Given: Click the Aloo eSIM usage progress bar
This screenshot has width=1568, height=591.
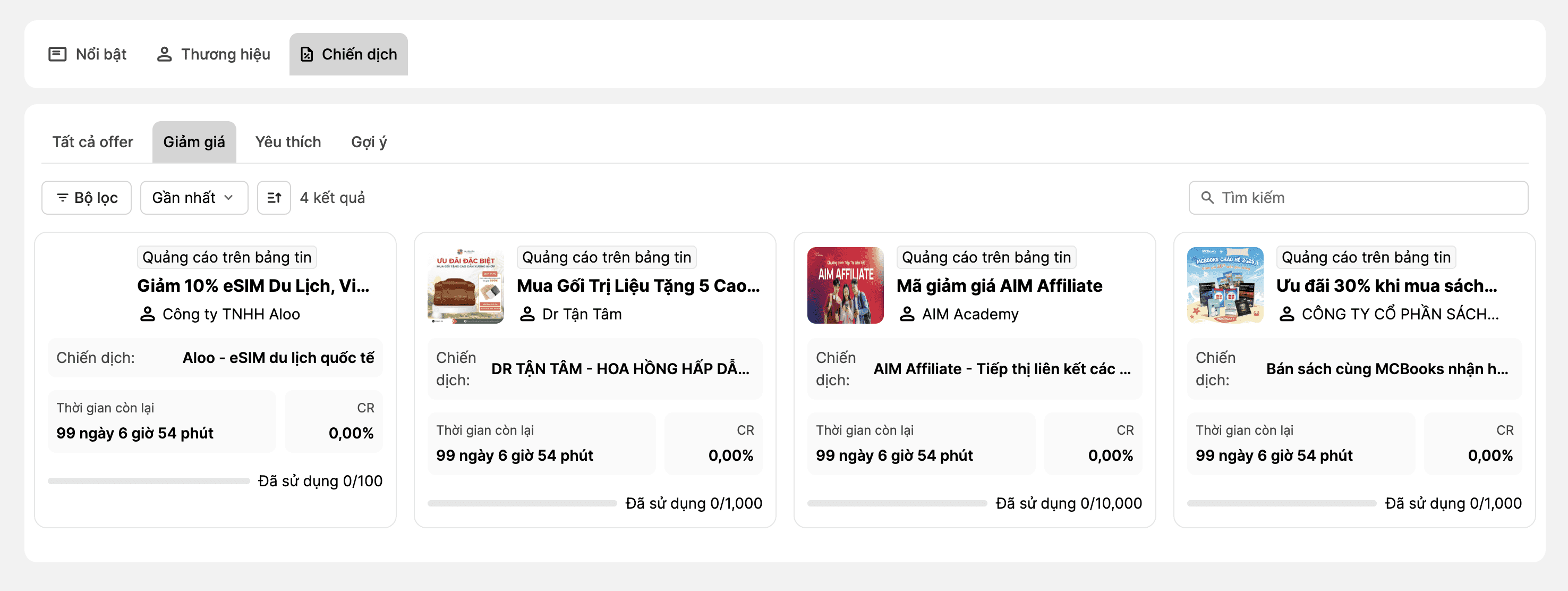Looking at the screenshot, I should tap(149, 482).
